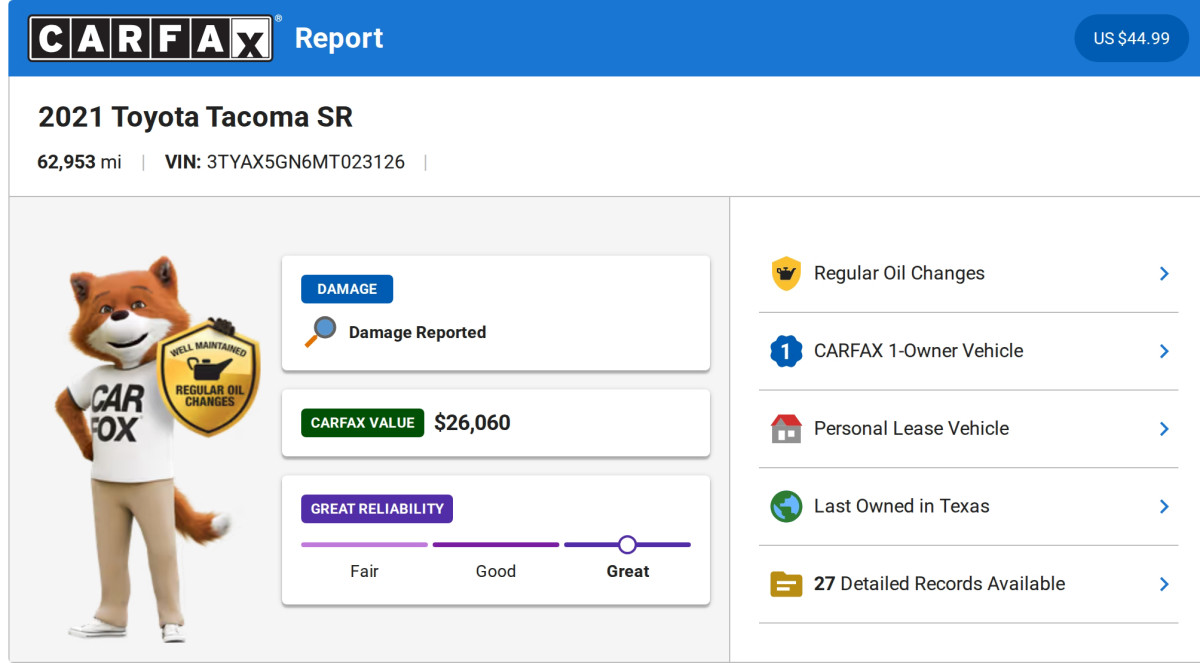Open the Regular Oil Changes link
1200x663 pixels.
tap(899, 273)
